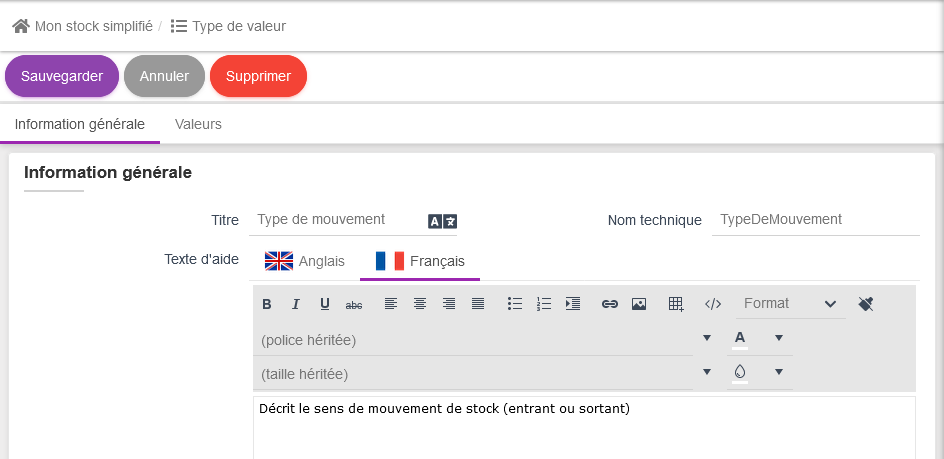Insert a bulleted list
Image resolution: width=944 pixels, height=459 pixels.
click(x=515, y=304)
